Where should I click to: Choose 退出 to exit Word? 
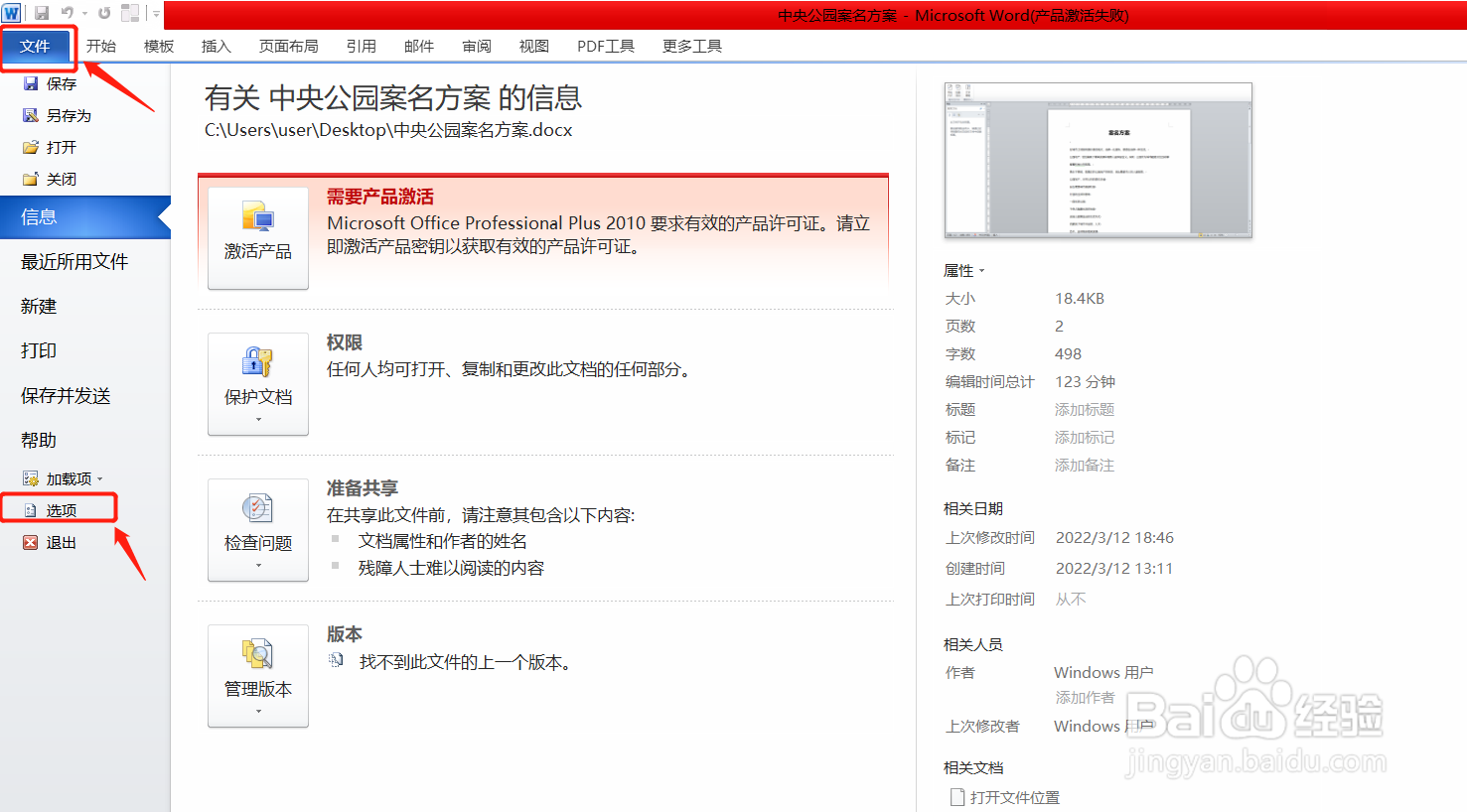62,542
